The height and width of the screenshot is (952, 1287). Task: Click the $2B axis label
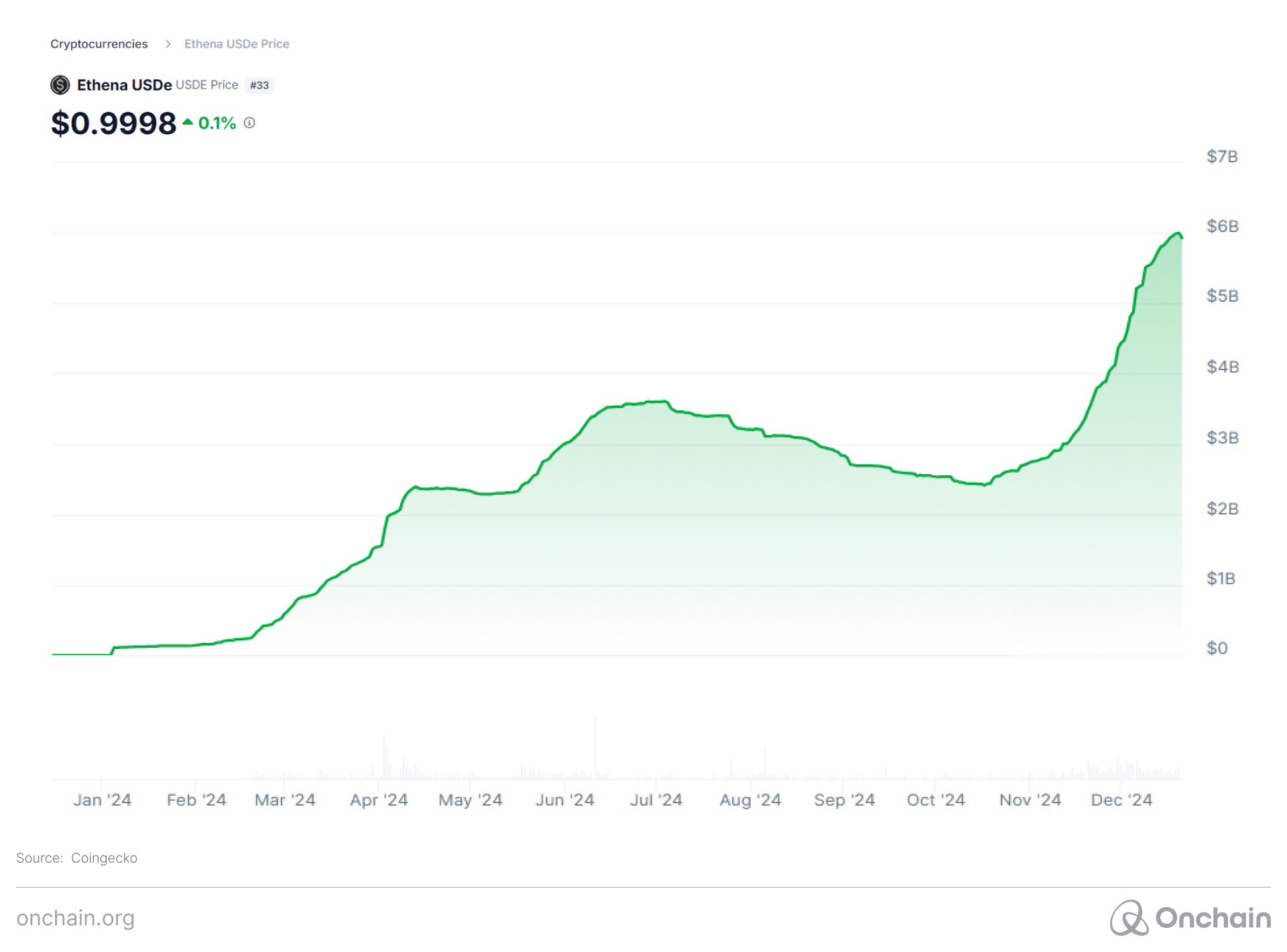(x=1222, y=509)
